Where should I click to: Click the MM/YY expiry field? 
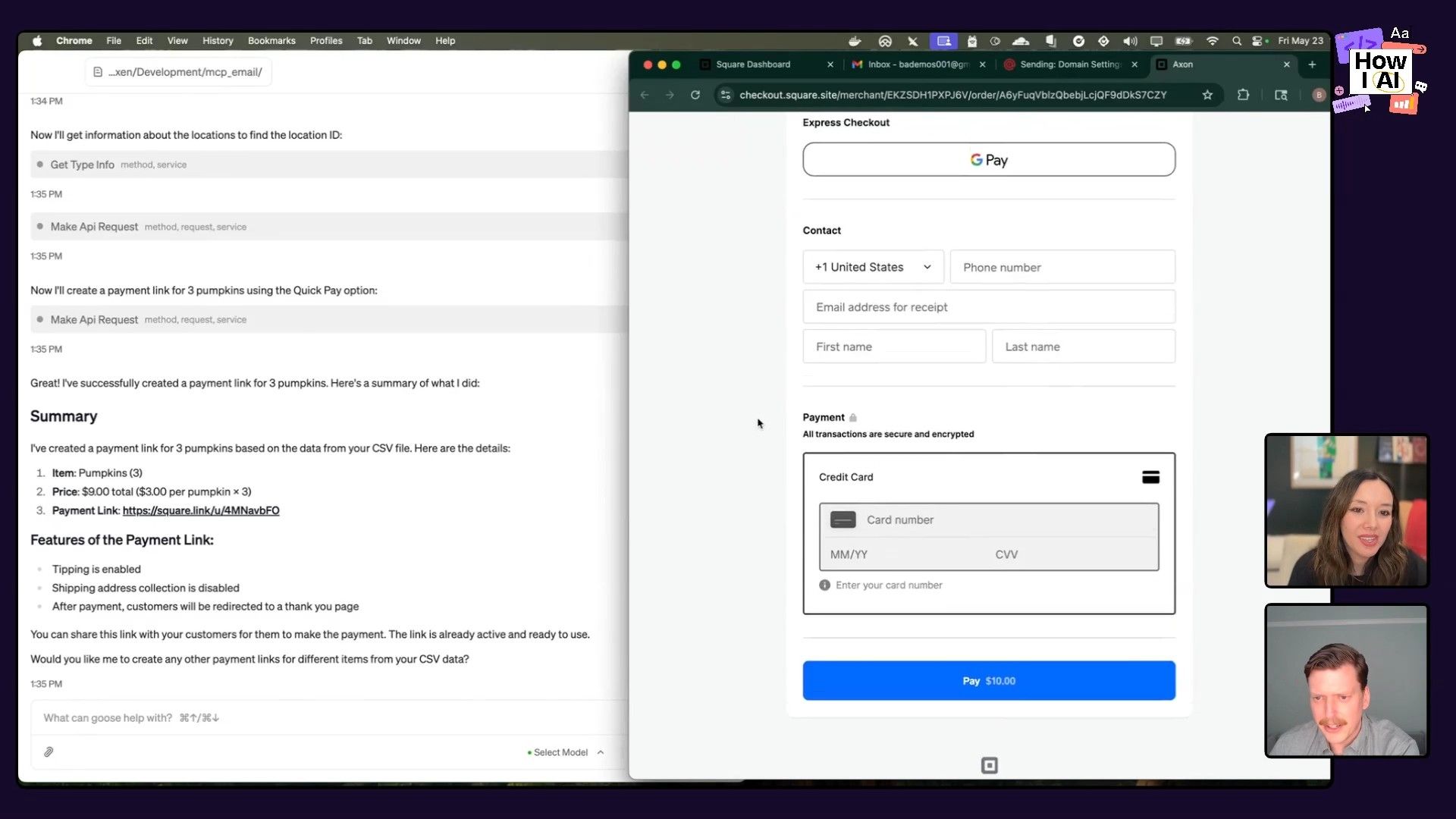902,554
